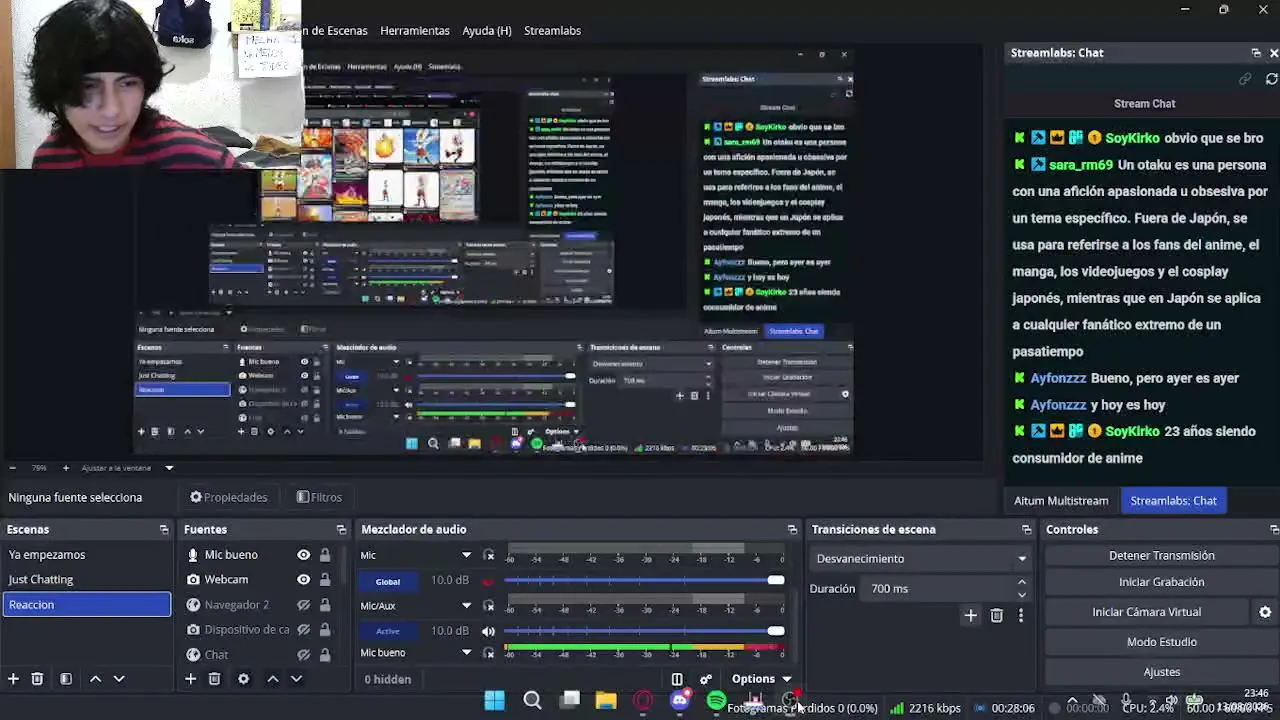Toggle the audio mixer vertical layout icon
This screenshot has width=1280, height=720.
click(x=677, y=680)
